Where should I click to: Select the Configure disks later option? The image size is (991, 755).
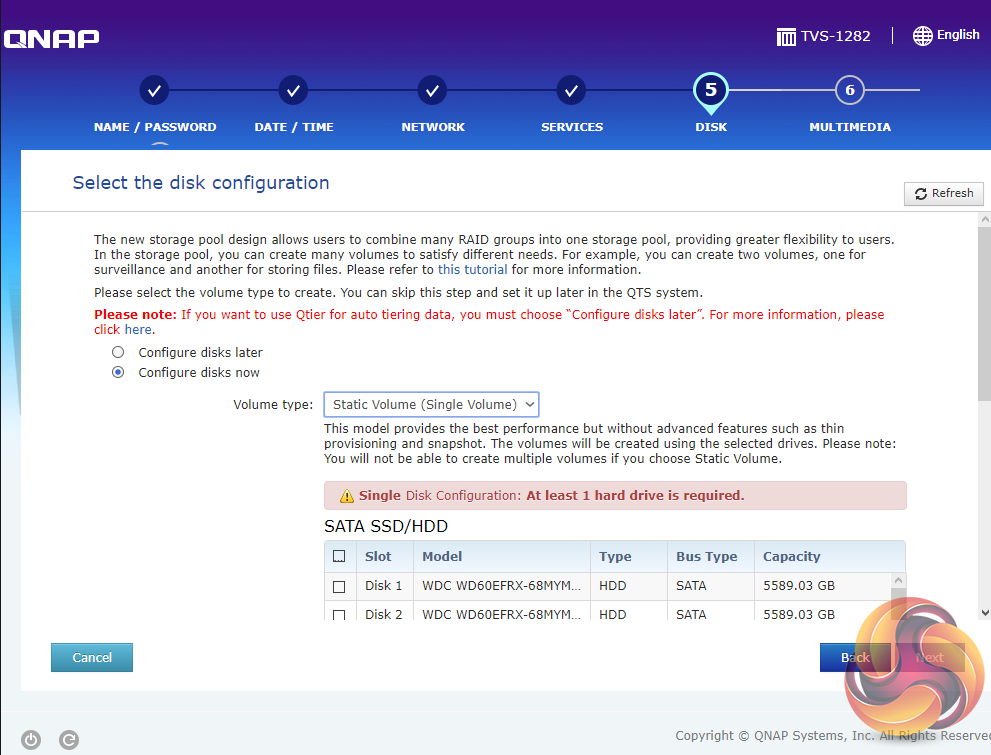pos(118,352)
